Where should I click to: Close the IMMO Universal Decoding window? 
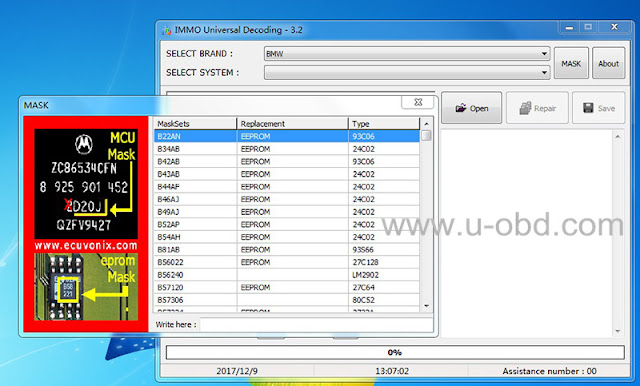(x=614, y=27)
